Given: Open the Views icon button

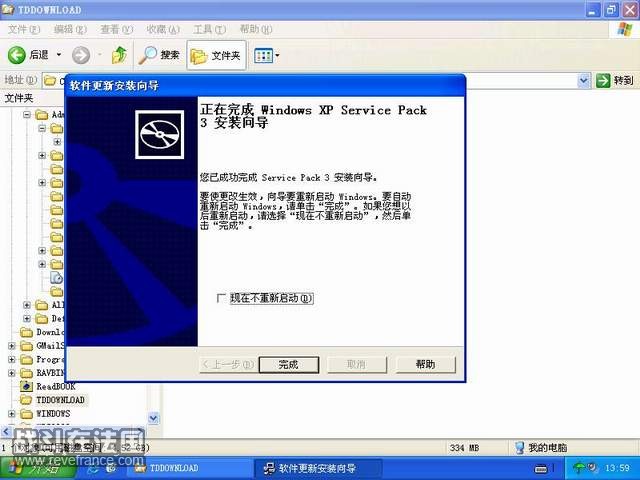Looking at the screenshot, I should pyautogui.click(x=263, y=55).
